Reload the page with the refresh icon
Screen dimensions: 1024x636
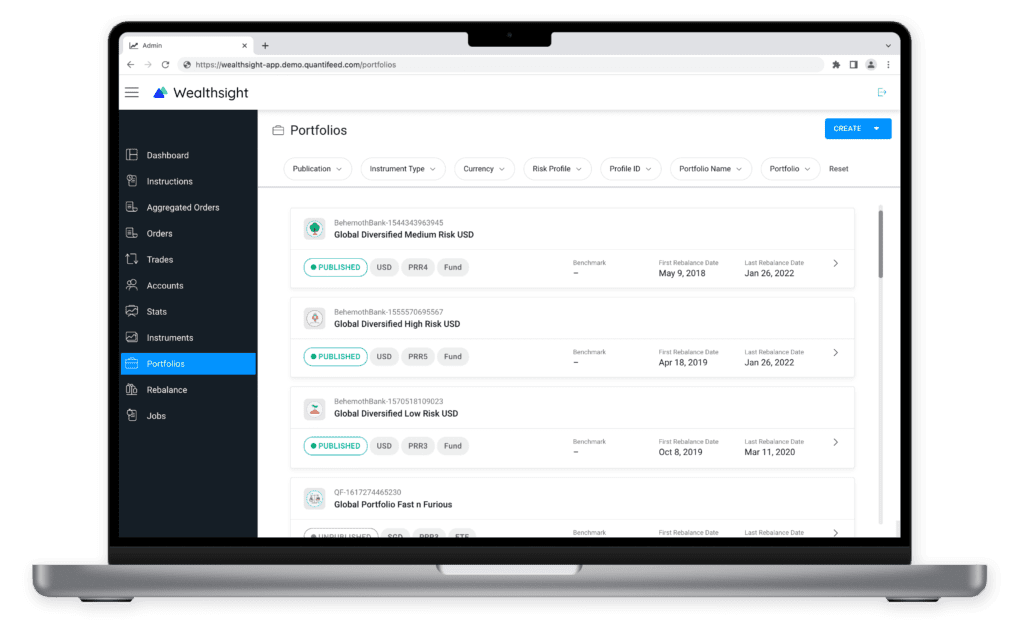point(165,65)
